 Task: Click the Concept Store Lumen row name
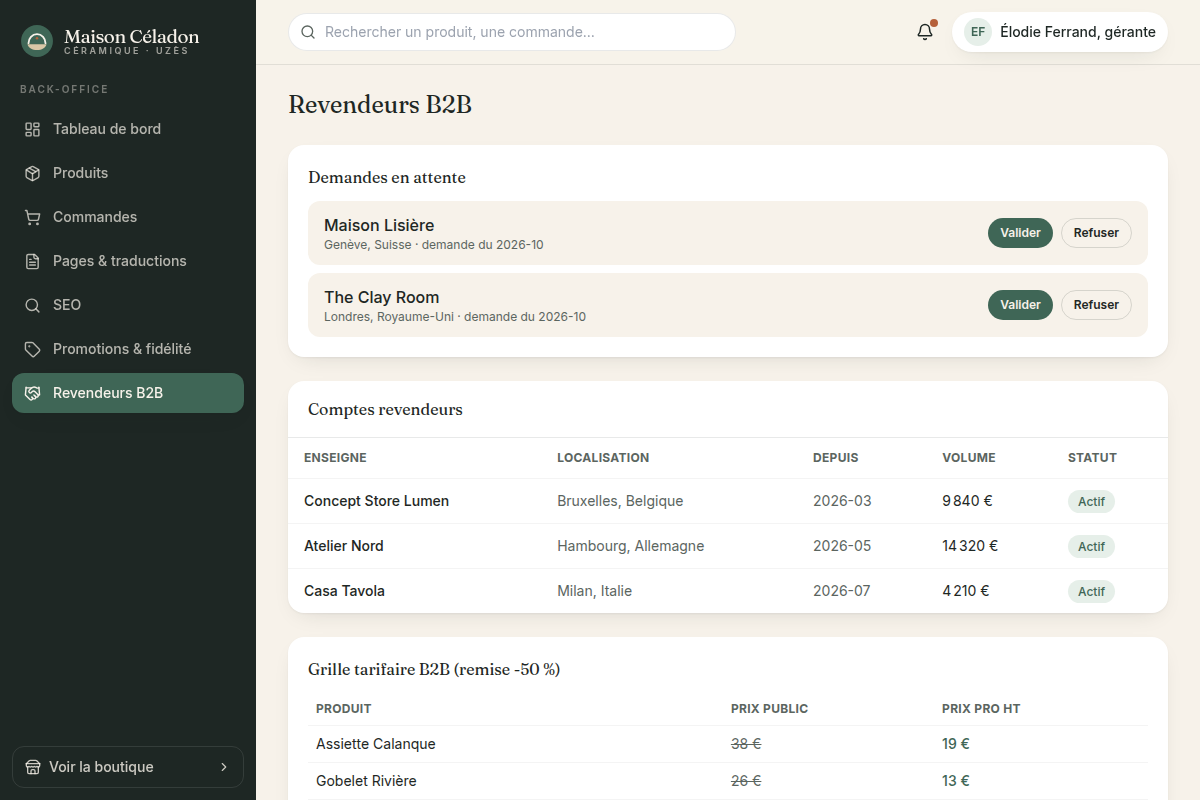point(376,501)
